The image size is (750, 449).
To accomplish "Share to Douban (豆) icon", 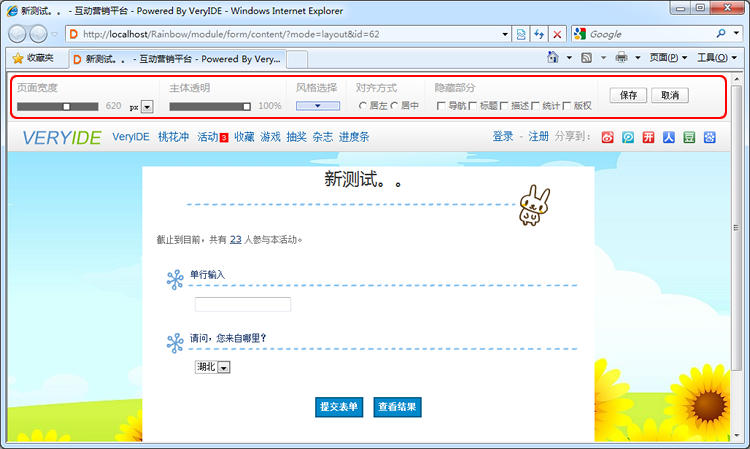I will pyautogui.click(x=689, y=138).
